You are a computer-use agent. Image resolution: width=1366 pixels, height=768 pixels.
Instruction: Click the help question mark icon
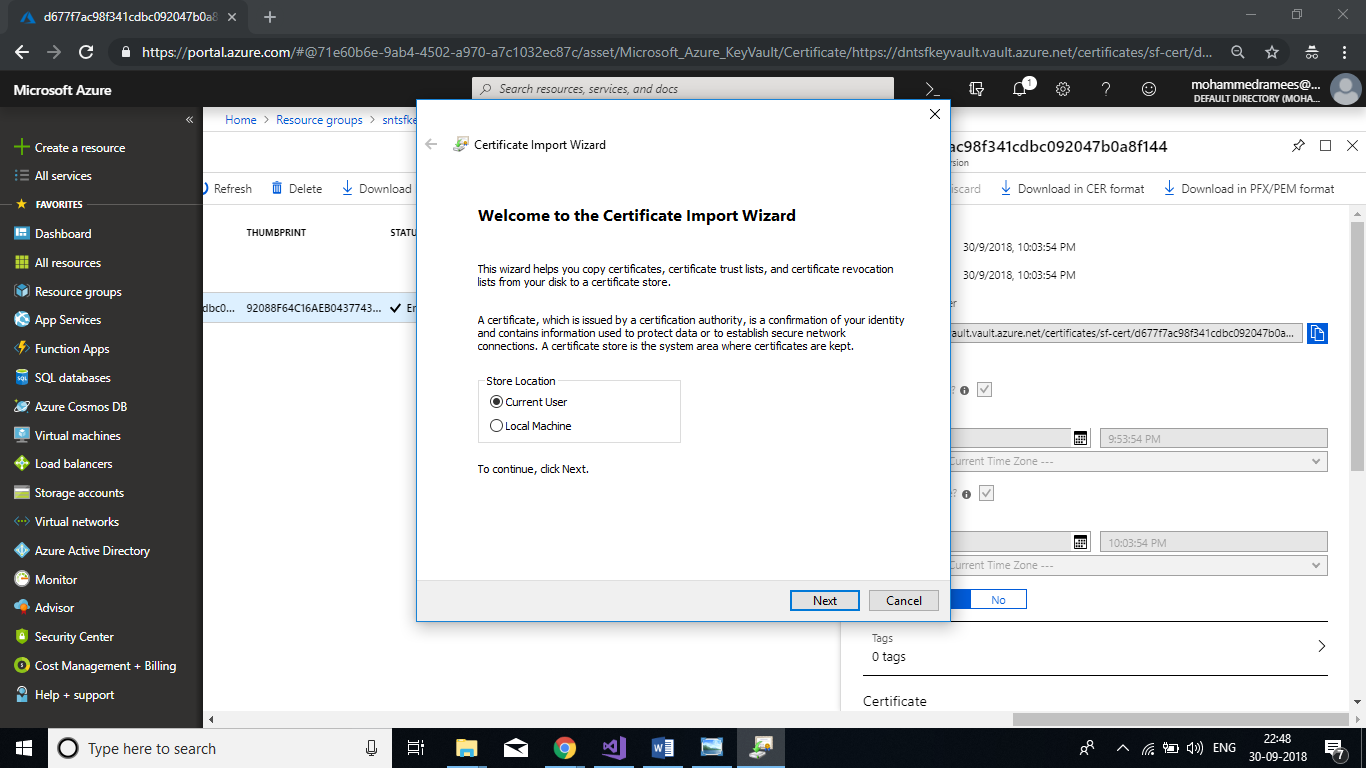click(1106, 89)
